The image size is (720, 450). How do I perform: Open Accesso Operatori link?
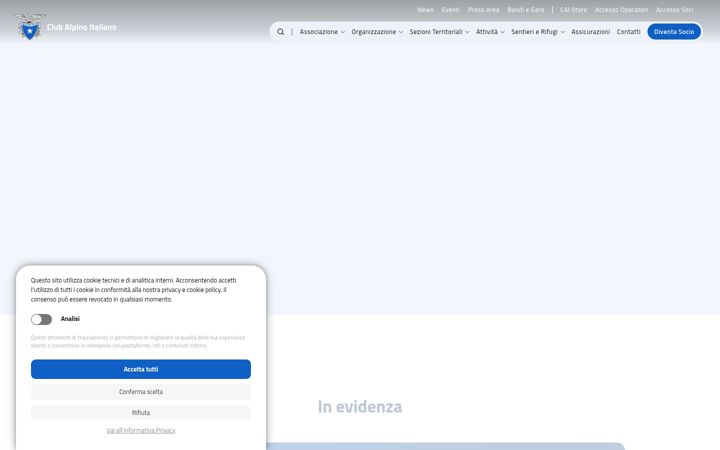621,10
